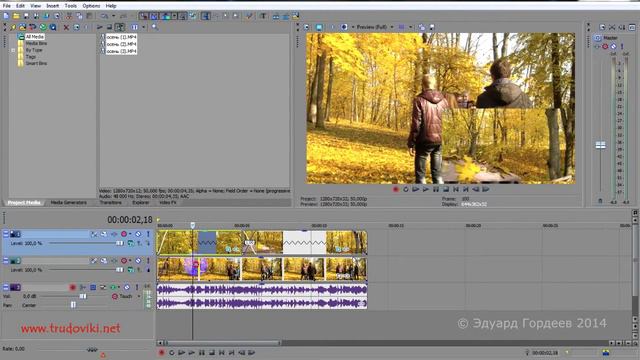Click Import Media in Project Media toolbar
The width and height of the screenshot is (640, 360).
click(x=22, y=27)
